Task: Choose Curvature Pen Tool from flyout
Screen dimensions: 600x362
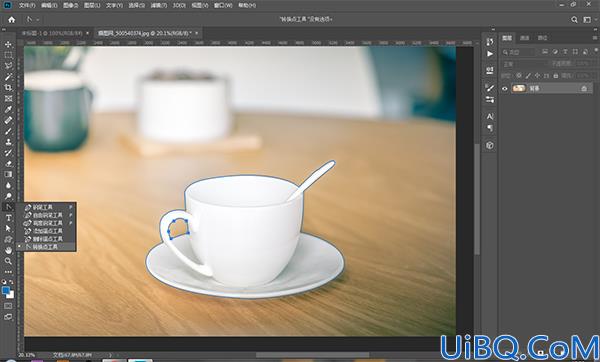Action: tap(47, 223)
